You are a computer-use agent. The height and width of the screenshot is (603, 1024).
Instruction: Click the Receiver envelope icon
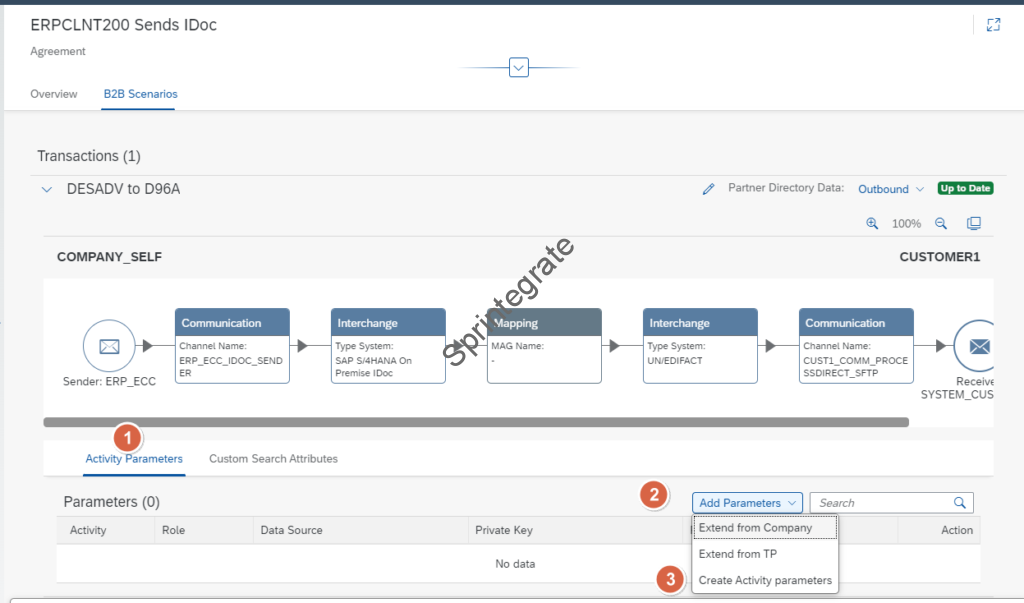[x=978, y=346]
